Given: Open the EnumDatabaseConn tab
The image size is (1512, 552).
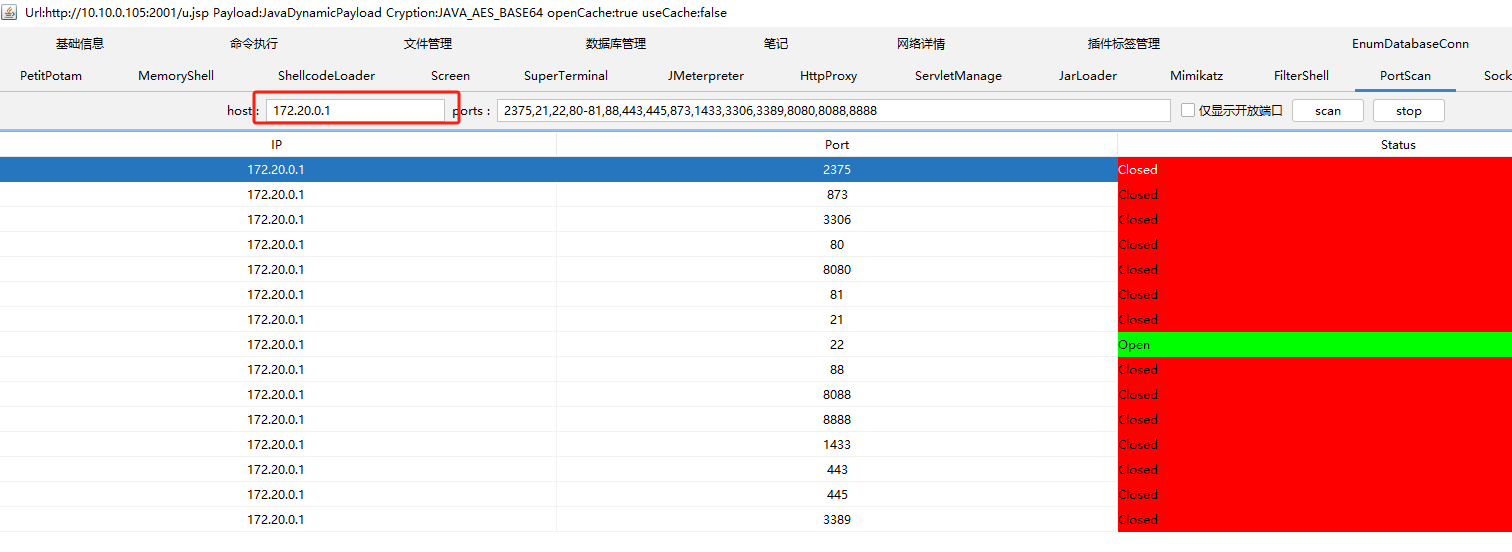Looking at the screenshot, I should click(x=1410, y=44).
